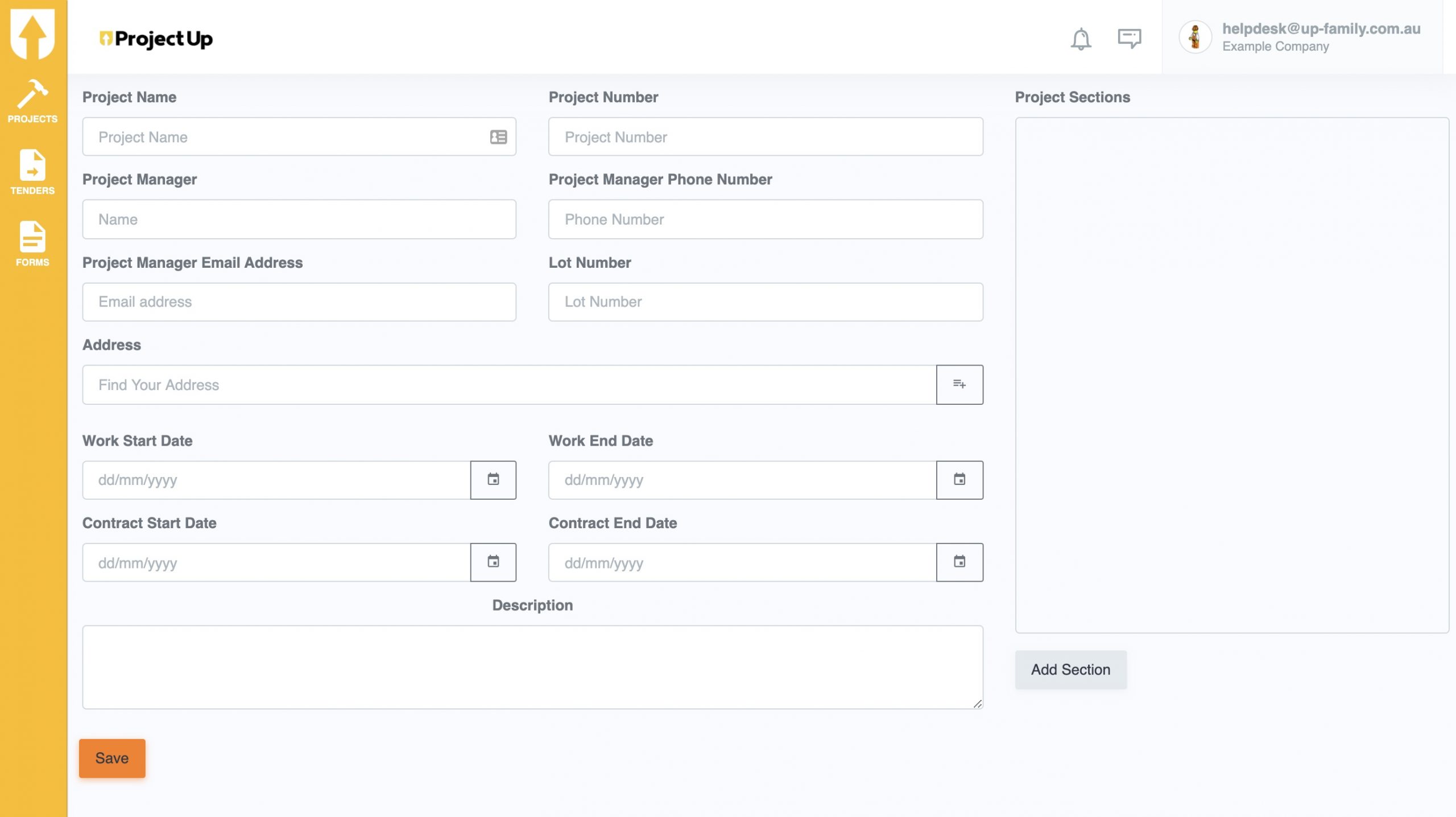
Task: Open the notifications bell icon
Action: tap(1081, 39)
